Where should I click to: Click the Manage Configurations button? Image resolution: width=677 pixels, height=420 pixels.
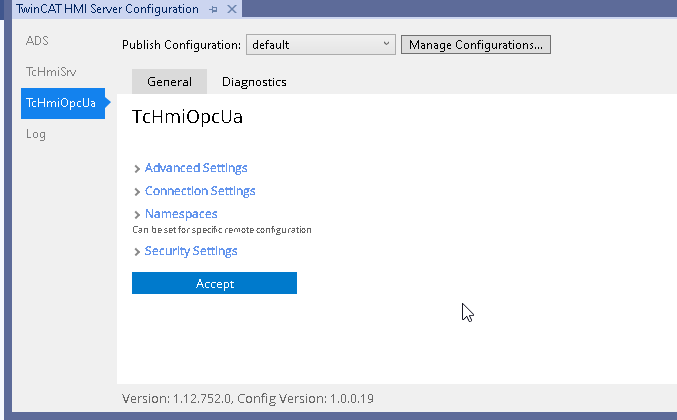476,44
